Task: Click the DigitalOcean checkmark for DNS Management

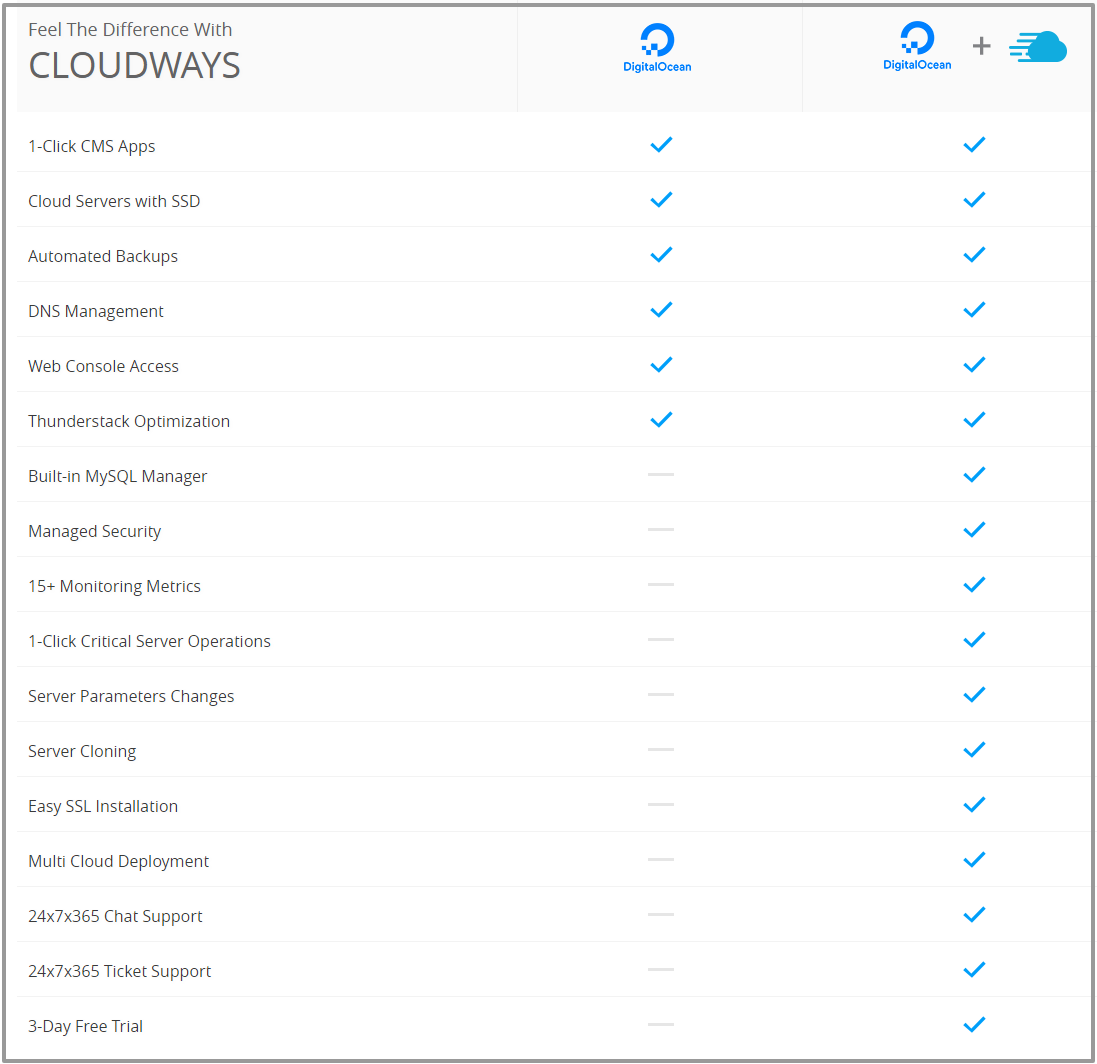Action: click(x=661, y=310)
